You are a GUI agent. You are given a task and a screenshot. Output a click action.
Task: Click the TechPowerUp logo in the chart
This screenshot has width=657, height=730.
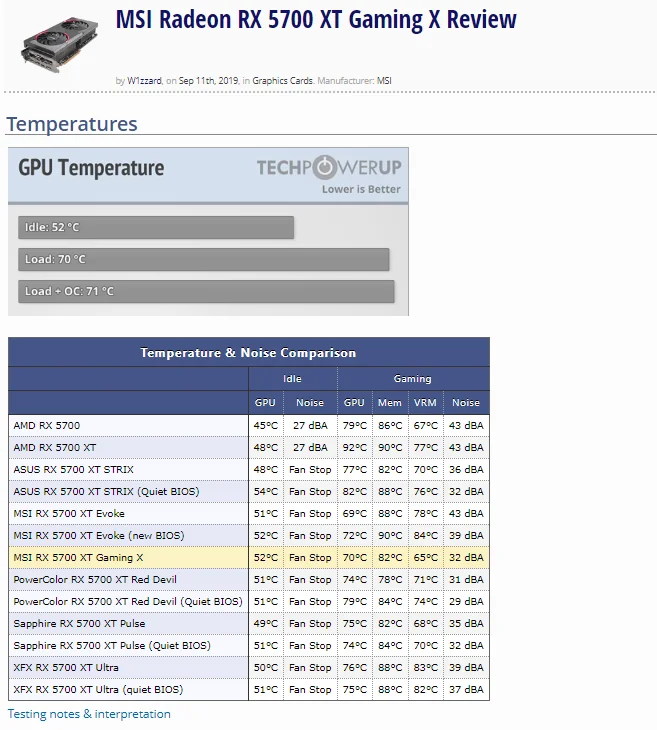[x=329, y=167]
